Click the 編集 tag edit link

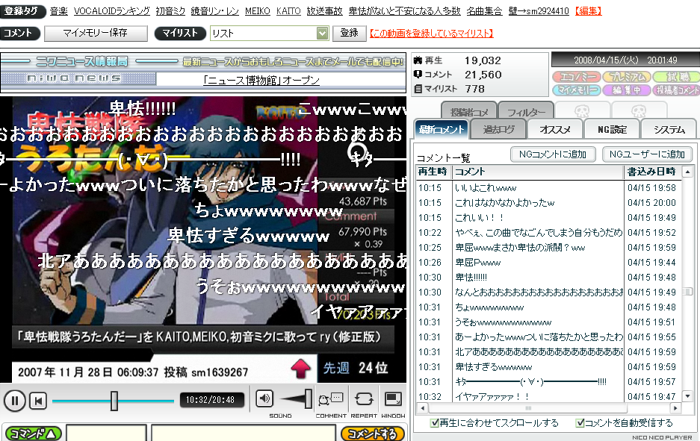click(x=588, y=11)
